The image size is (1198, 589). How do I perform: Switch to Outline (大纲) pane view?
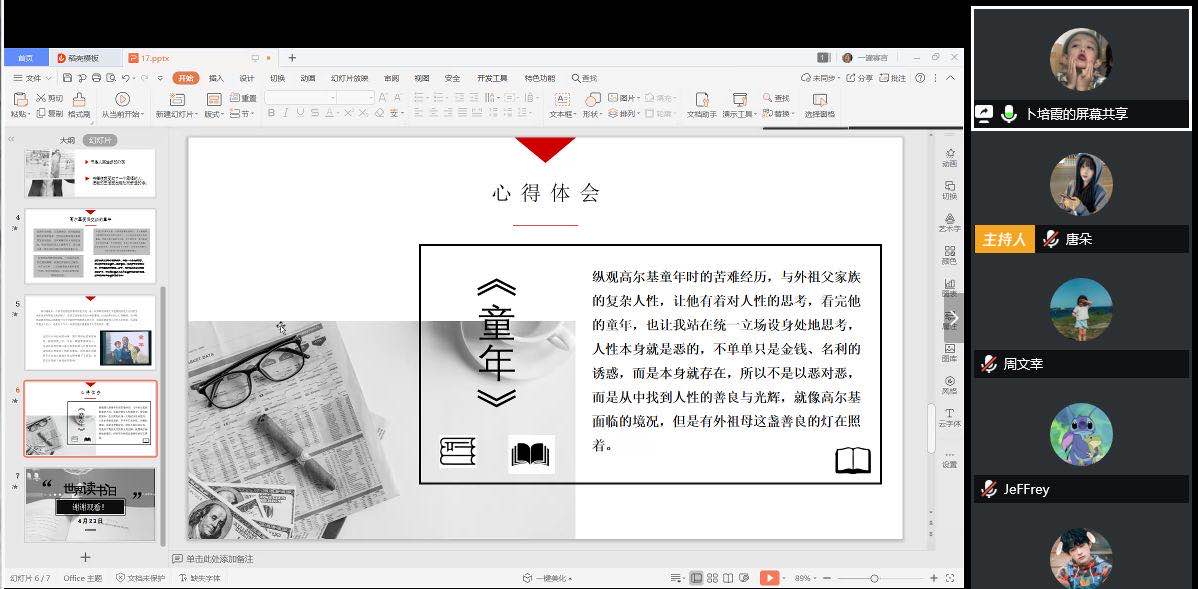point(67,141)
